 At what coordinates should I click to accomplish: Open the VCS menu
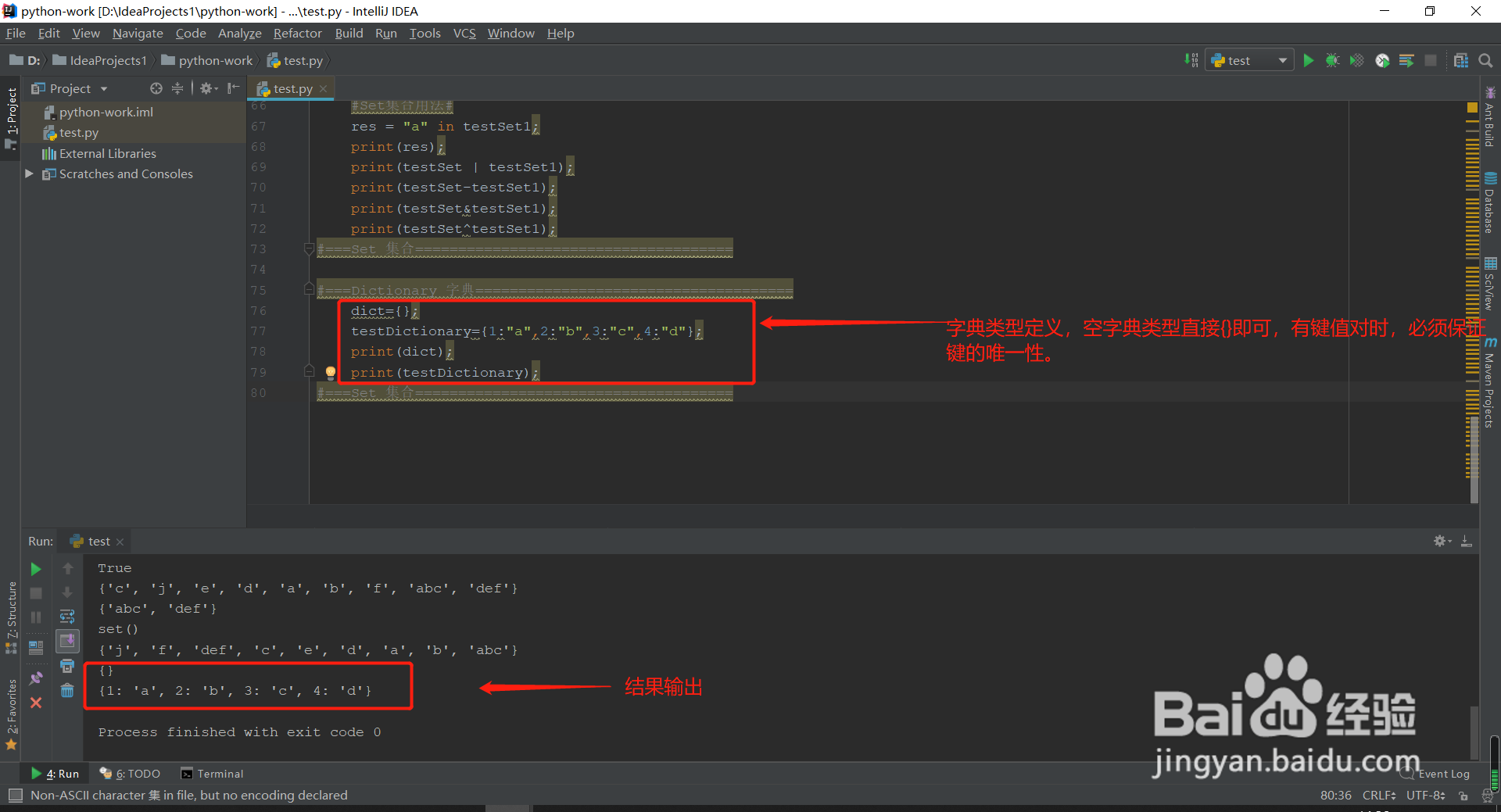[464, 33]
